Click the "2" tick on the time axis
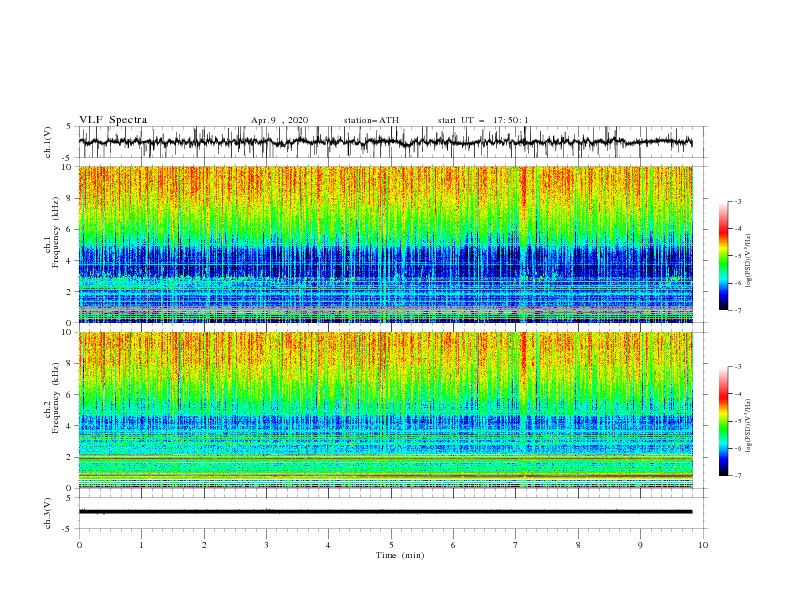 point(204,545)
